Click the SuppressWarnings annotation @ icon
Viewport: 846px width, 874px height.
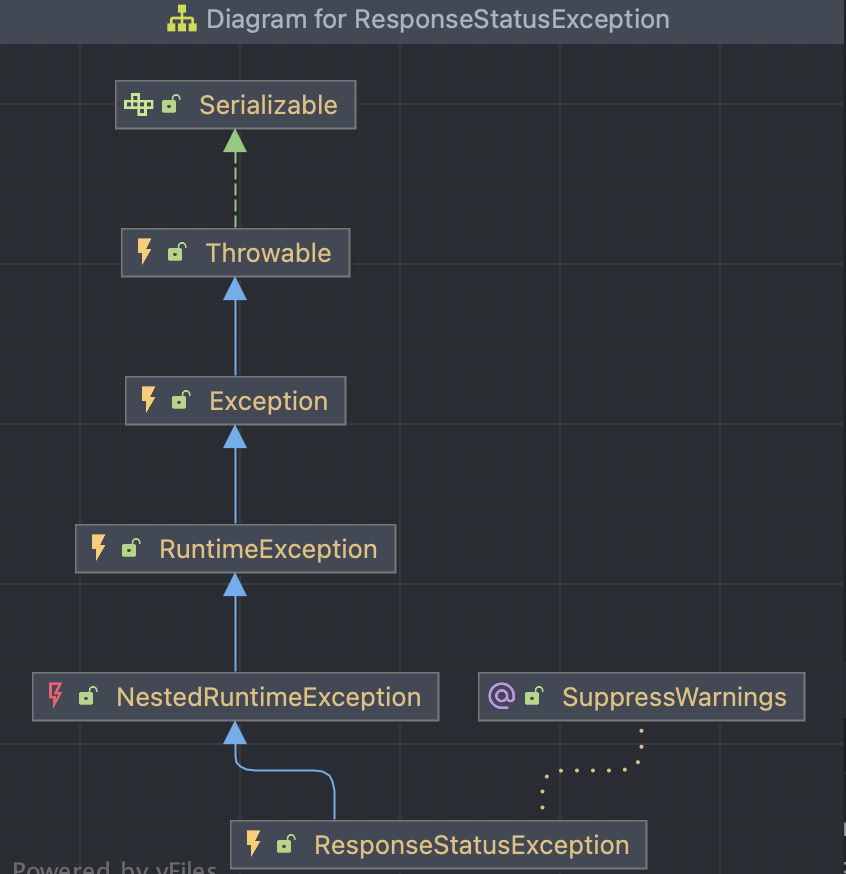(x=501, y=696)
